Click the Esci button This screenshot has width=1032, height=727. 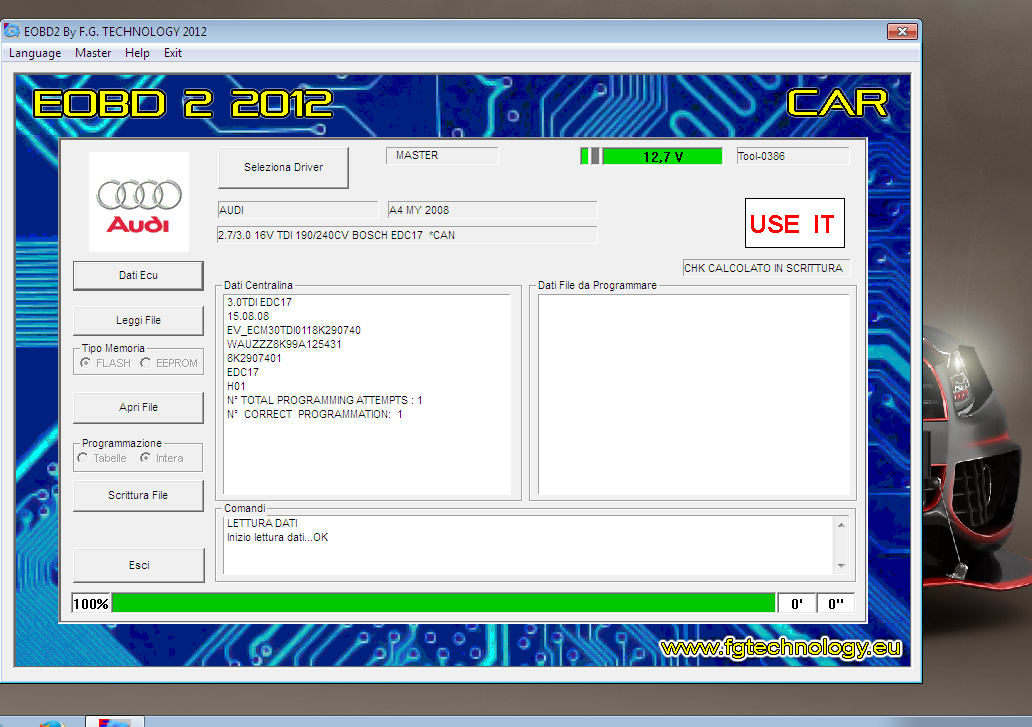(138, 565)
